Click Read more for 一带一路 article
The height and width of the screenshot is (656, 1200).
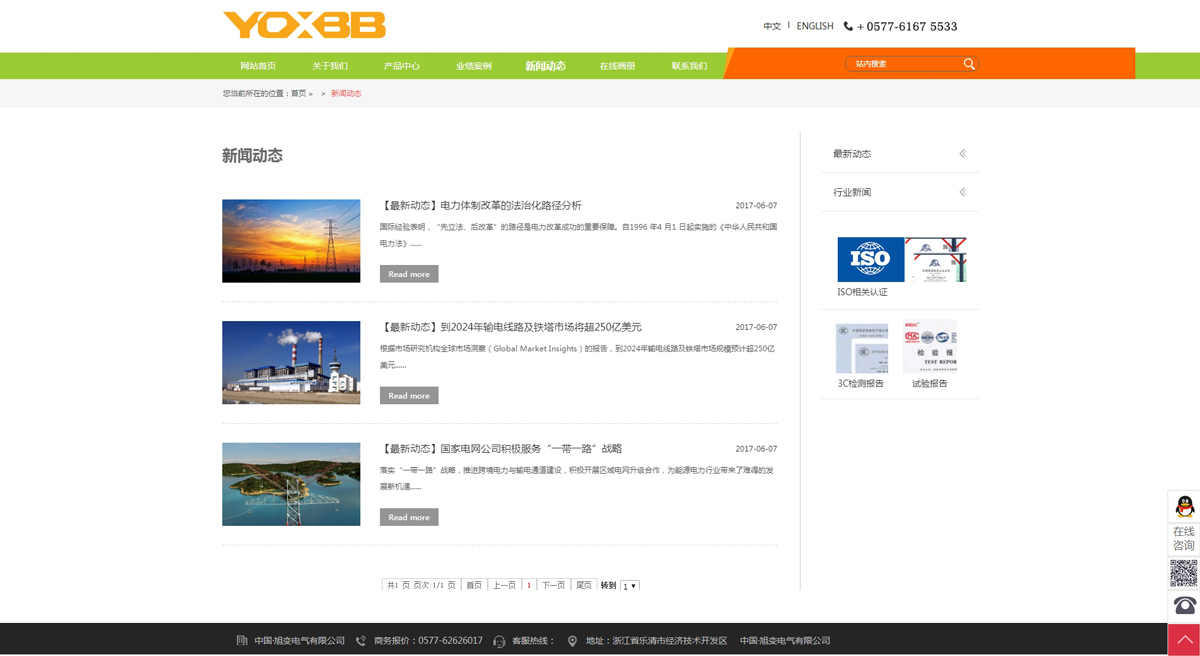[409, 517]
